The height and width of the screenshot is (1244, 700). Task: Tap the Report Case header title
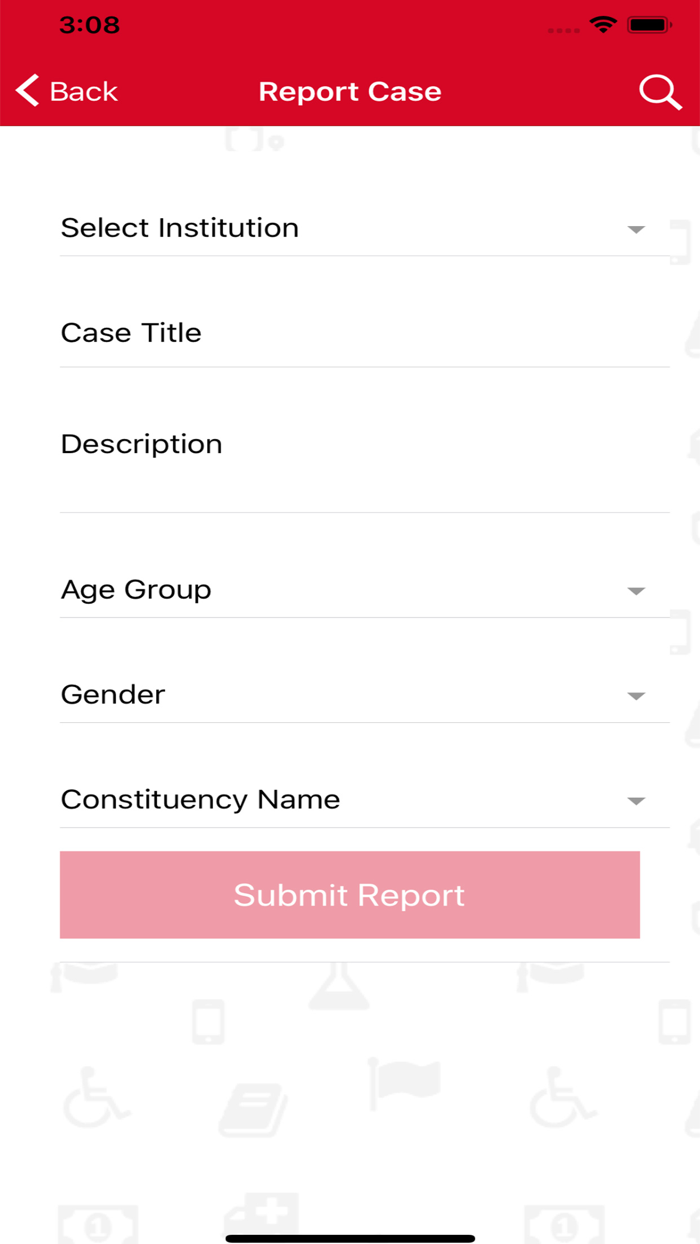click(x=350, y=91)
